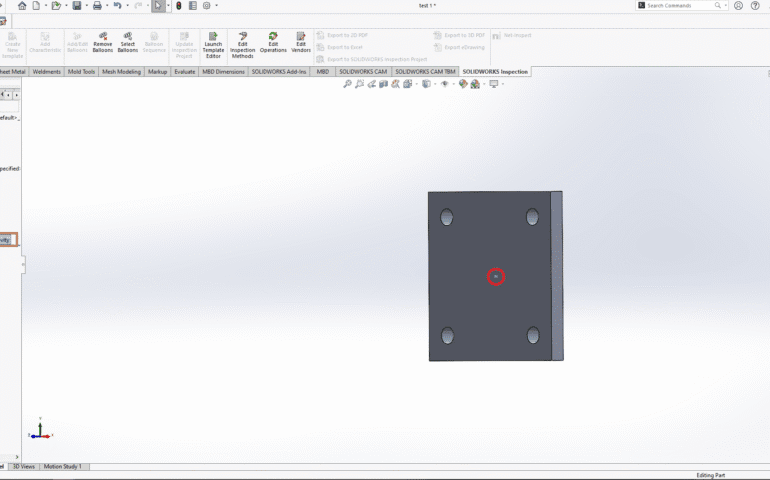
Task: Select the bottom-right hole on the plate
Action: click(x=533, y=336)
